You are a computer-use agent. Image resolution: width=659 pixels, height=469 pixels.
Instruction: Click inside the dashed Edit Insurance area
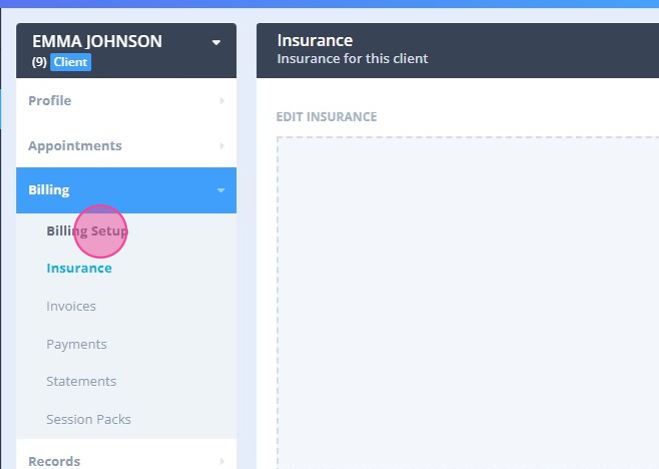point(460,300)
